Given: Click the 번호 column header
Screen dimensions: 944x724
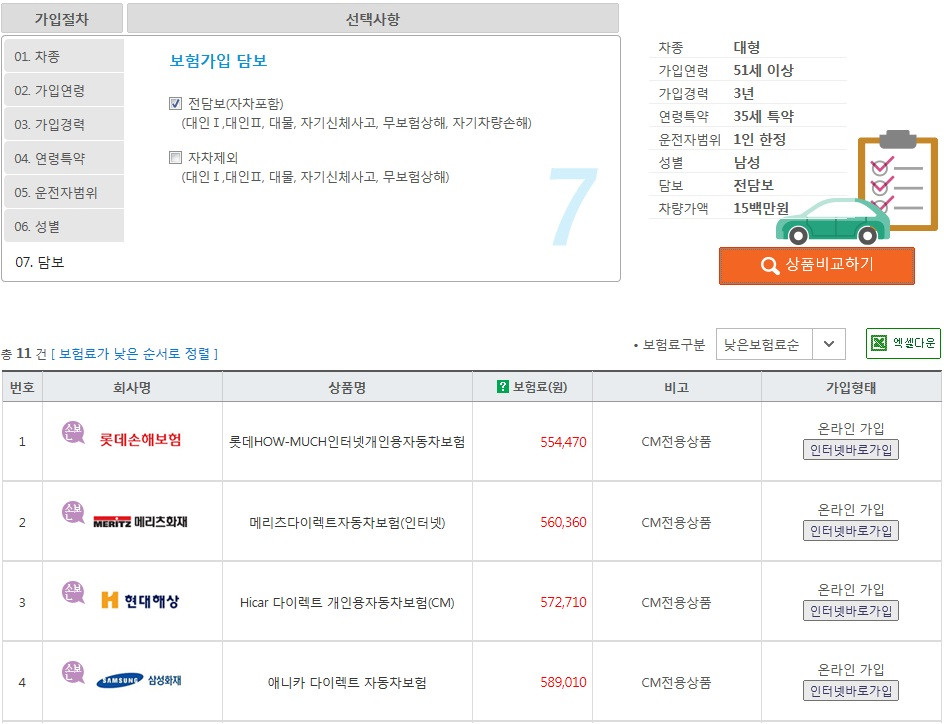Looking at the screenshot, I should click(22, 387).
